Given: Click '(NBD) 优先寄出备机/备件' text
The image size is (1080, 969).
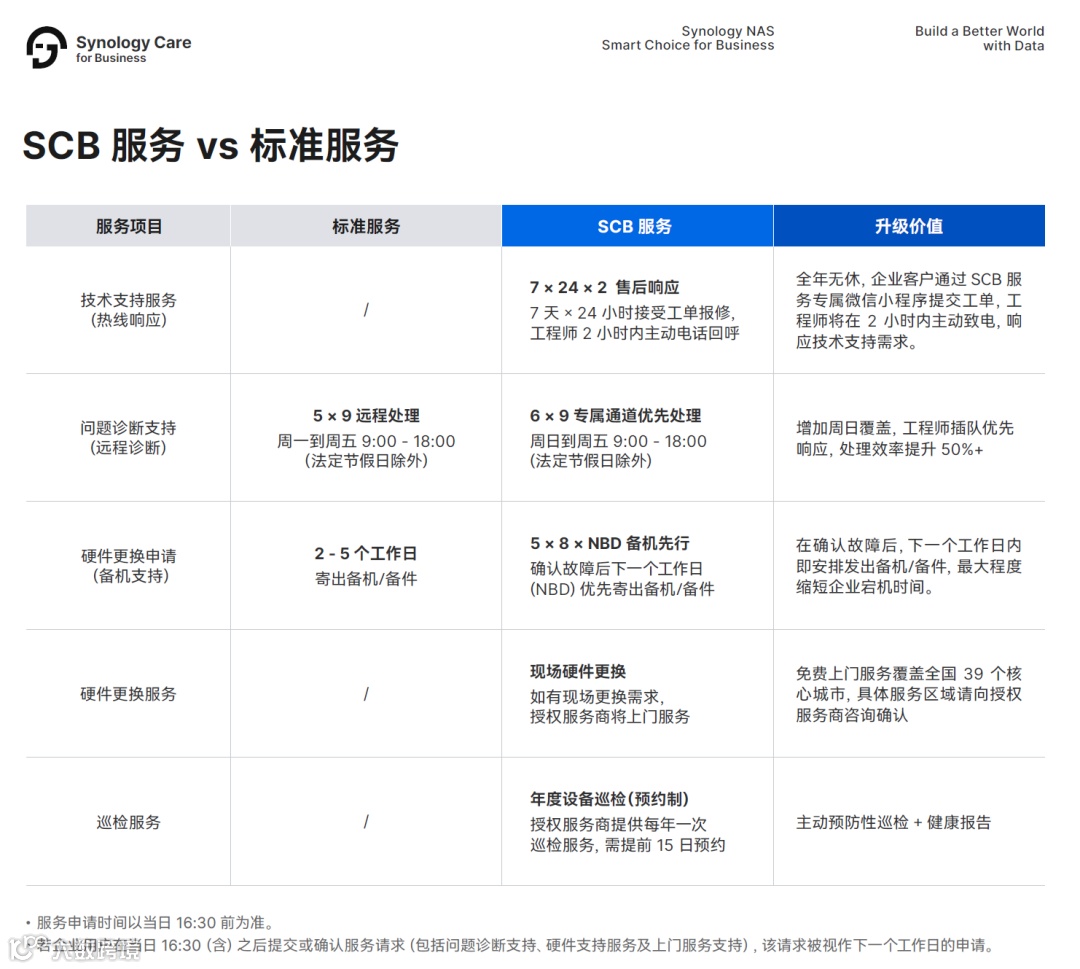Looking at the screenshot, I should [x=622, y=589].
